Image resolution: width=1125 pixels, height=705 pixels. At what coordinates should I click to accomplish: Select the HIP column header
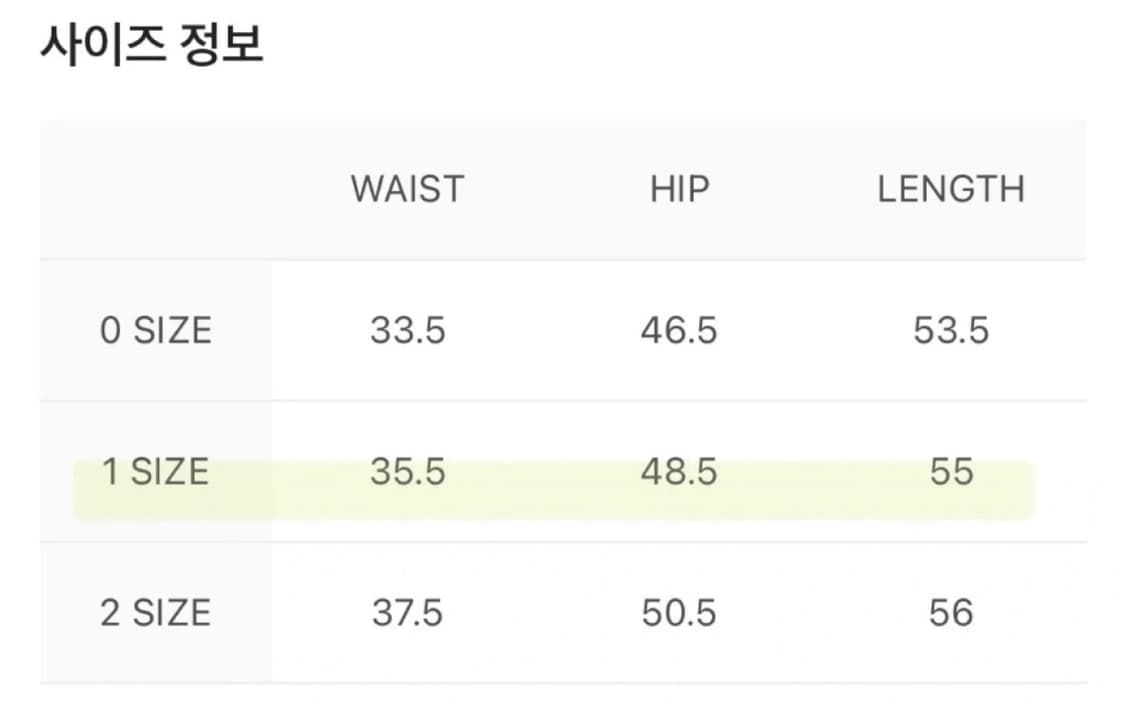pos(679,189)
